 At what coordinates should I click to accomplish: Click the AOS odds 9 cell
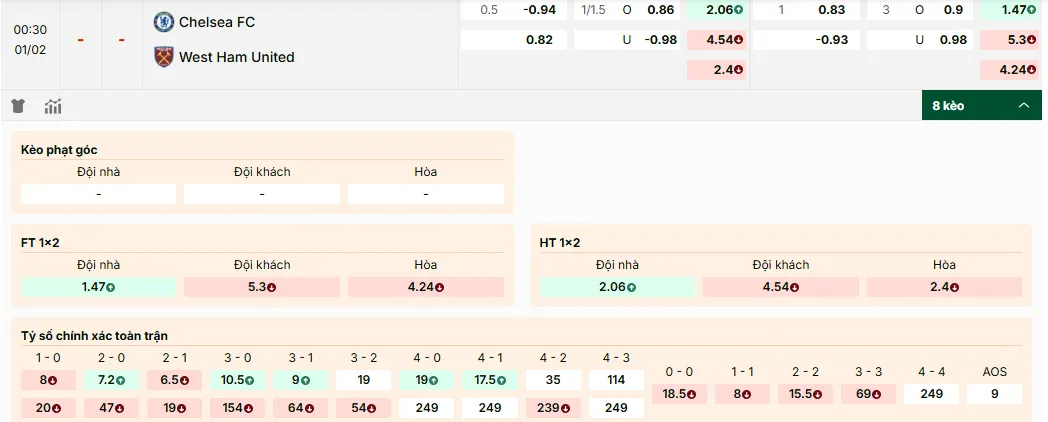click(994, 394)
